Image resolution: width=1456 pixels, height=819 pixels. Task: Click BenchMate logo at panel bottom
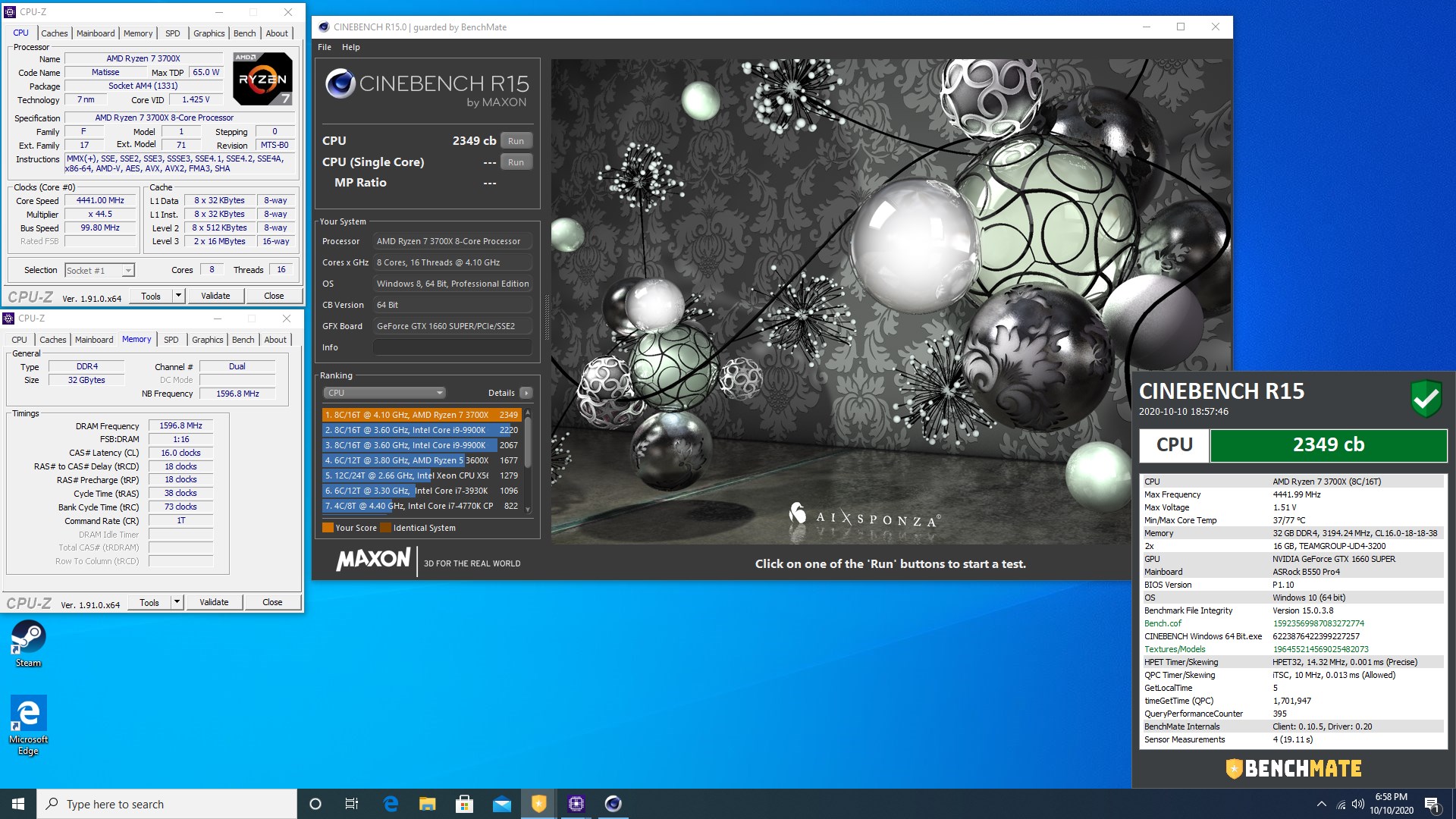[x=1294, y=768]
